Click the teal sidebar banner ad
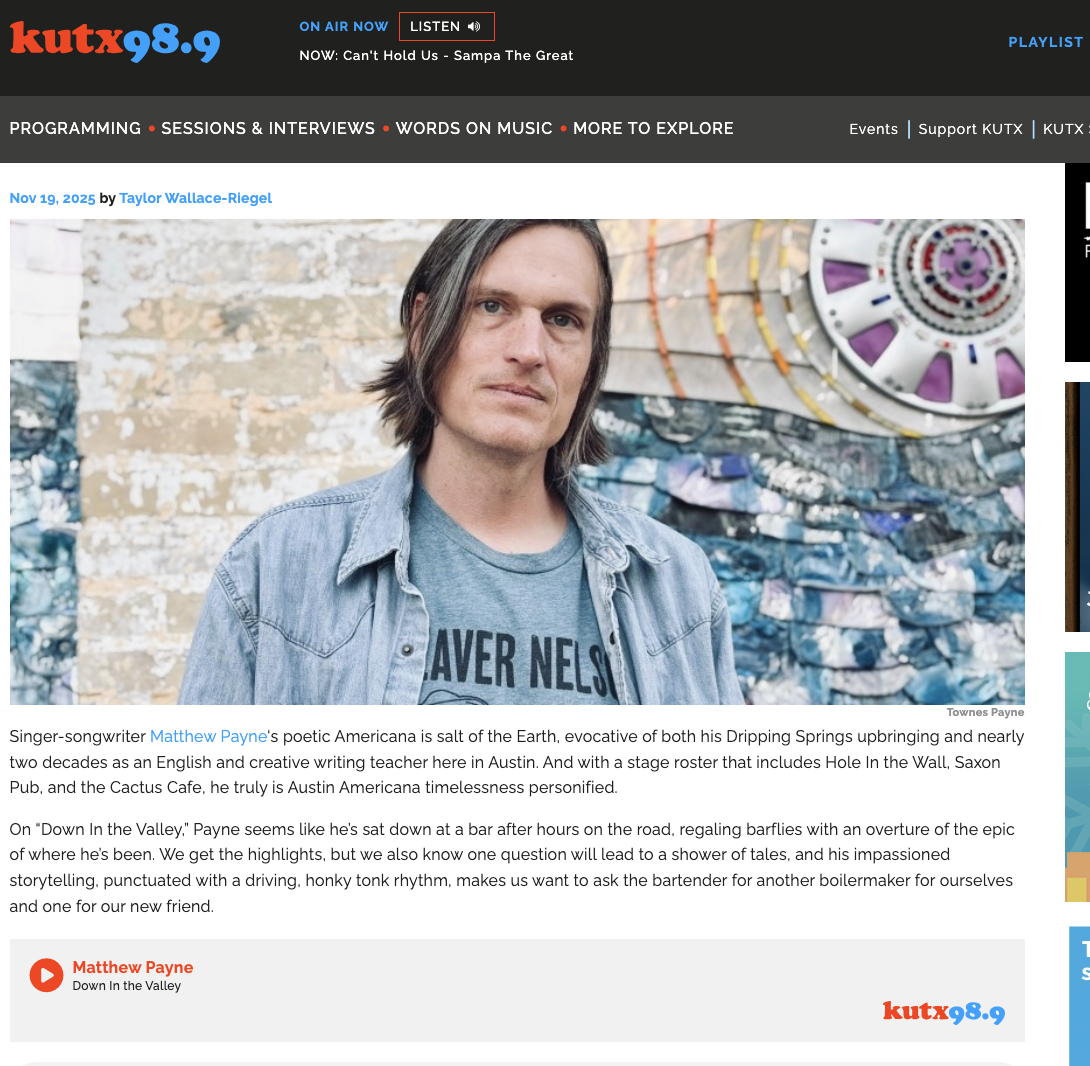 pos(1077,777)
